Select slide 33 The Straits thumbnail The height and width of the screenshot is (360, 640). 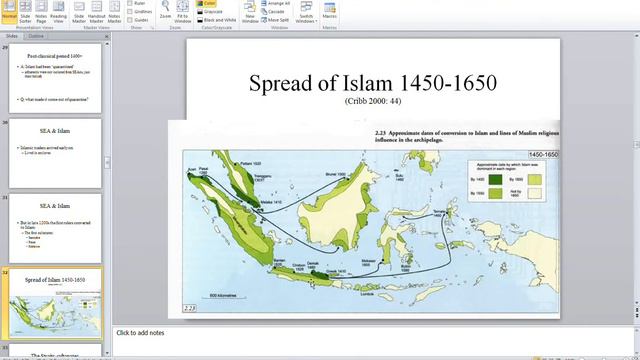[55, 350]
